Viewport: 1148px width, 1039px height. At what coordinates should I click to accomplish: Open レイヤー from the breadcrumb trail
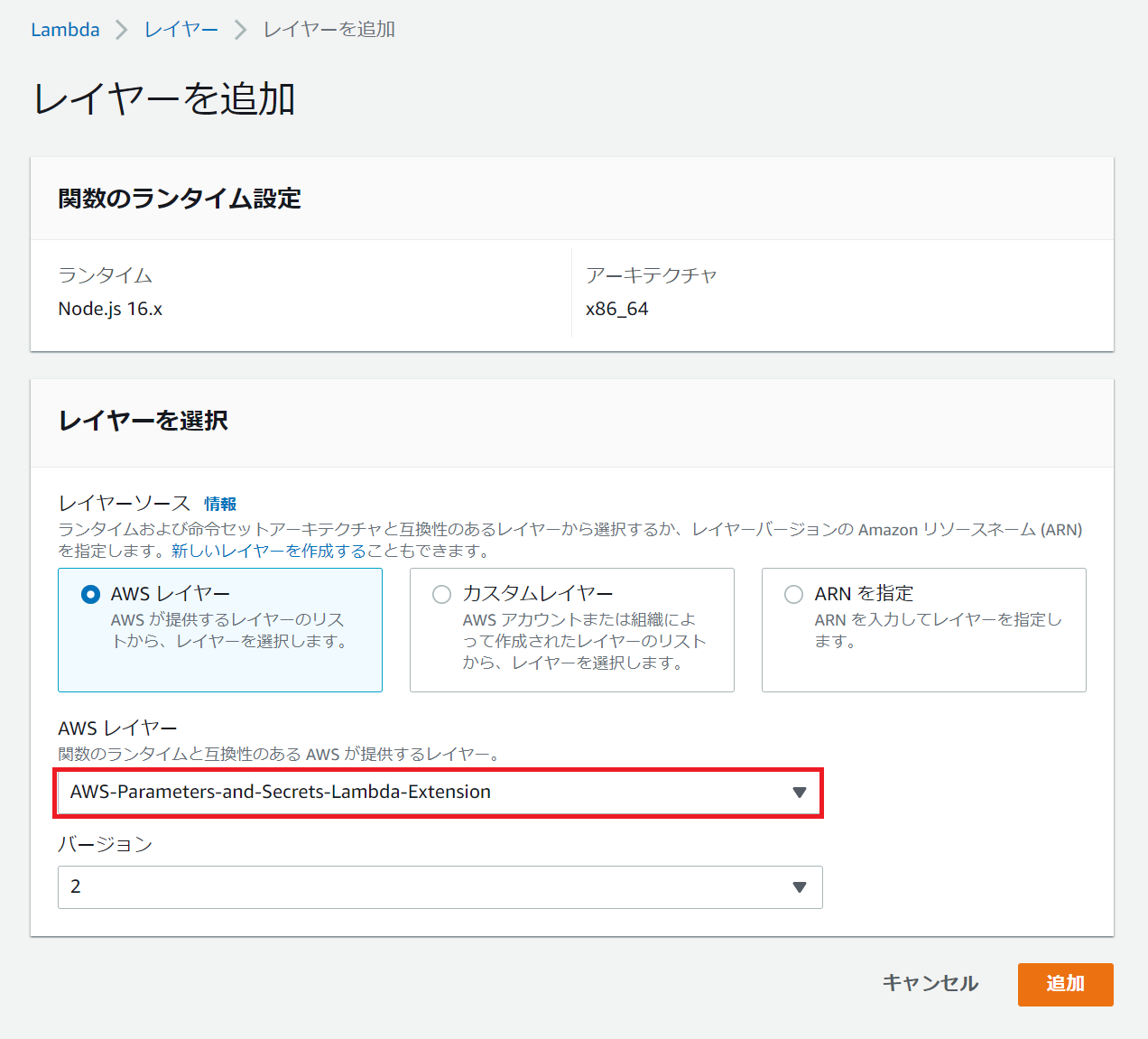pyautogui.click(x=180, y=29)
